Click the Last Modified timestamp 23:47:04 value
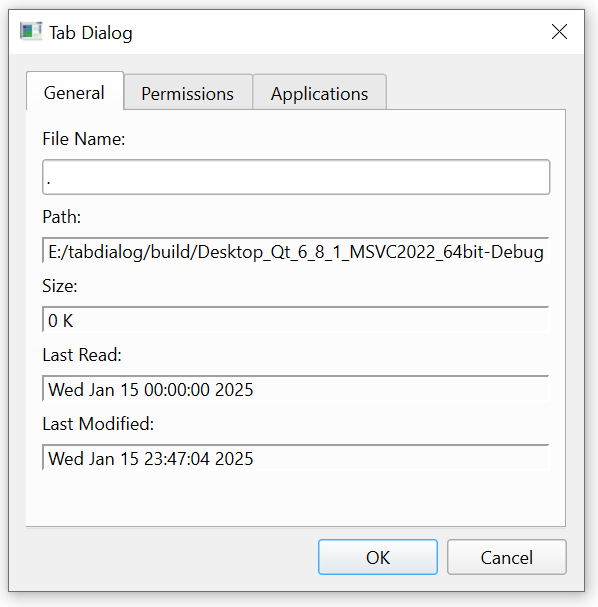The height and width of the screenshot is (607, 598). [296, 458]
